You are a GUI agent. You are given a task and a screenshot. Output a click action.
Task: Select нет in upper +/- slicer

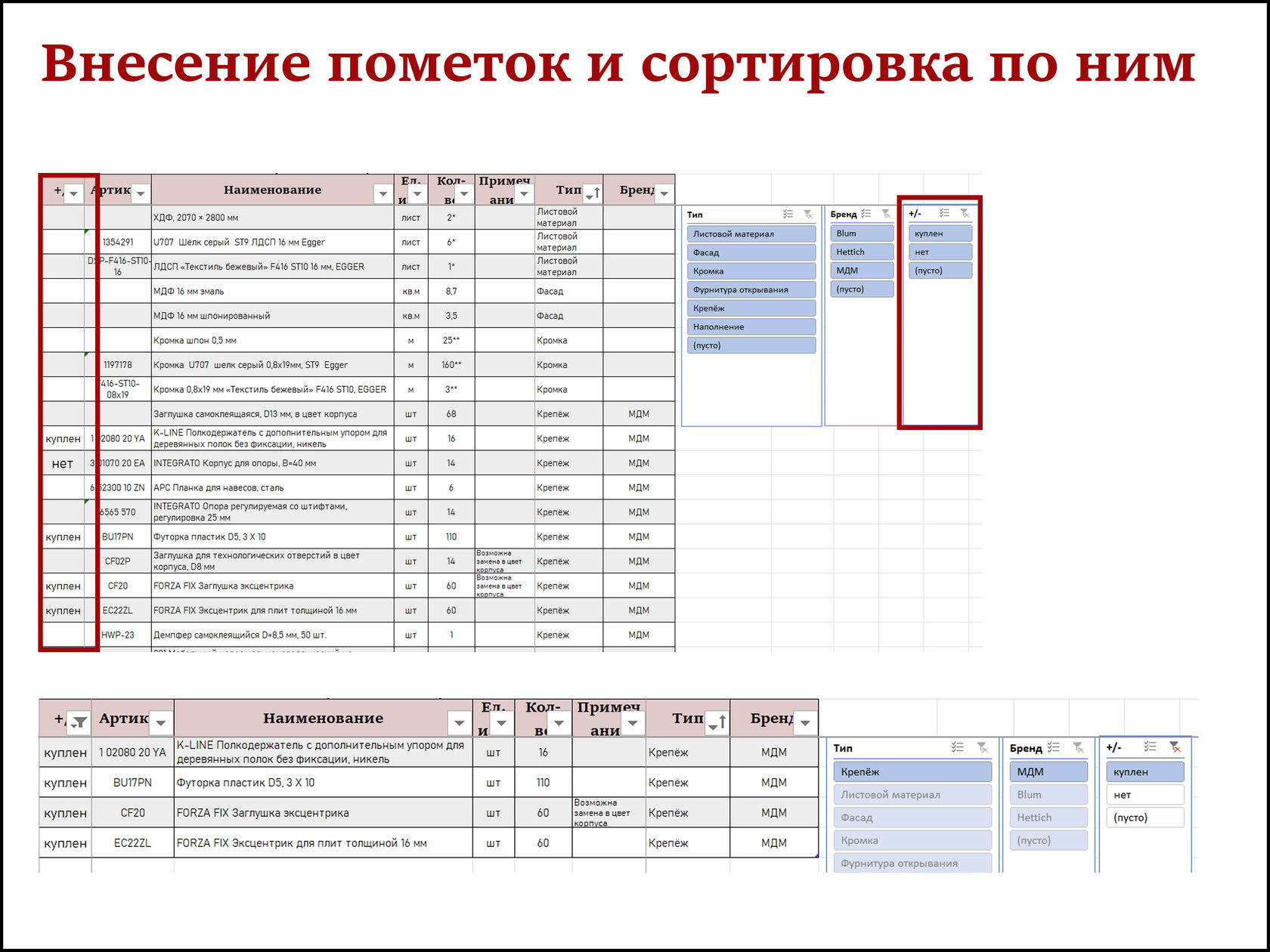[x=940, y=252]
